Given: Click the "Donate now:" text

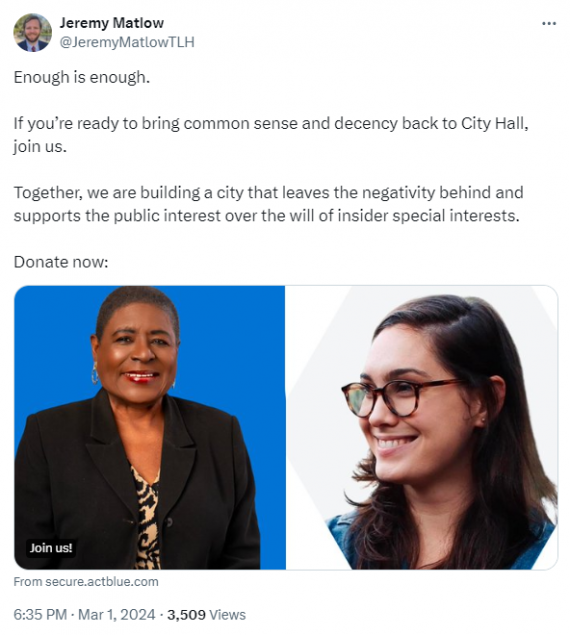Looking at the screenshot, I should point(61,262).
